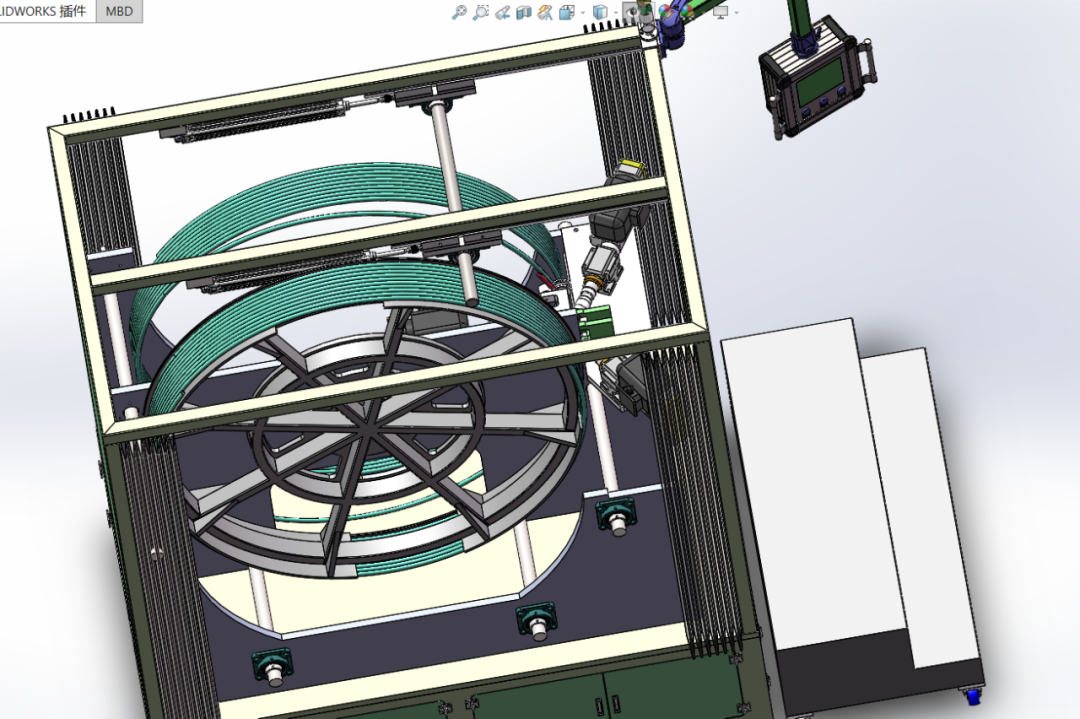The width and height of the screenshot is (1080, 719).
Task: Expand the View Settings dropdown arrow
Action: pyautogui.click(x=736, y=12)
